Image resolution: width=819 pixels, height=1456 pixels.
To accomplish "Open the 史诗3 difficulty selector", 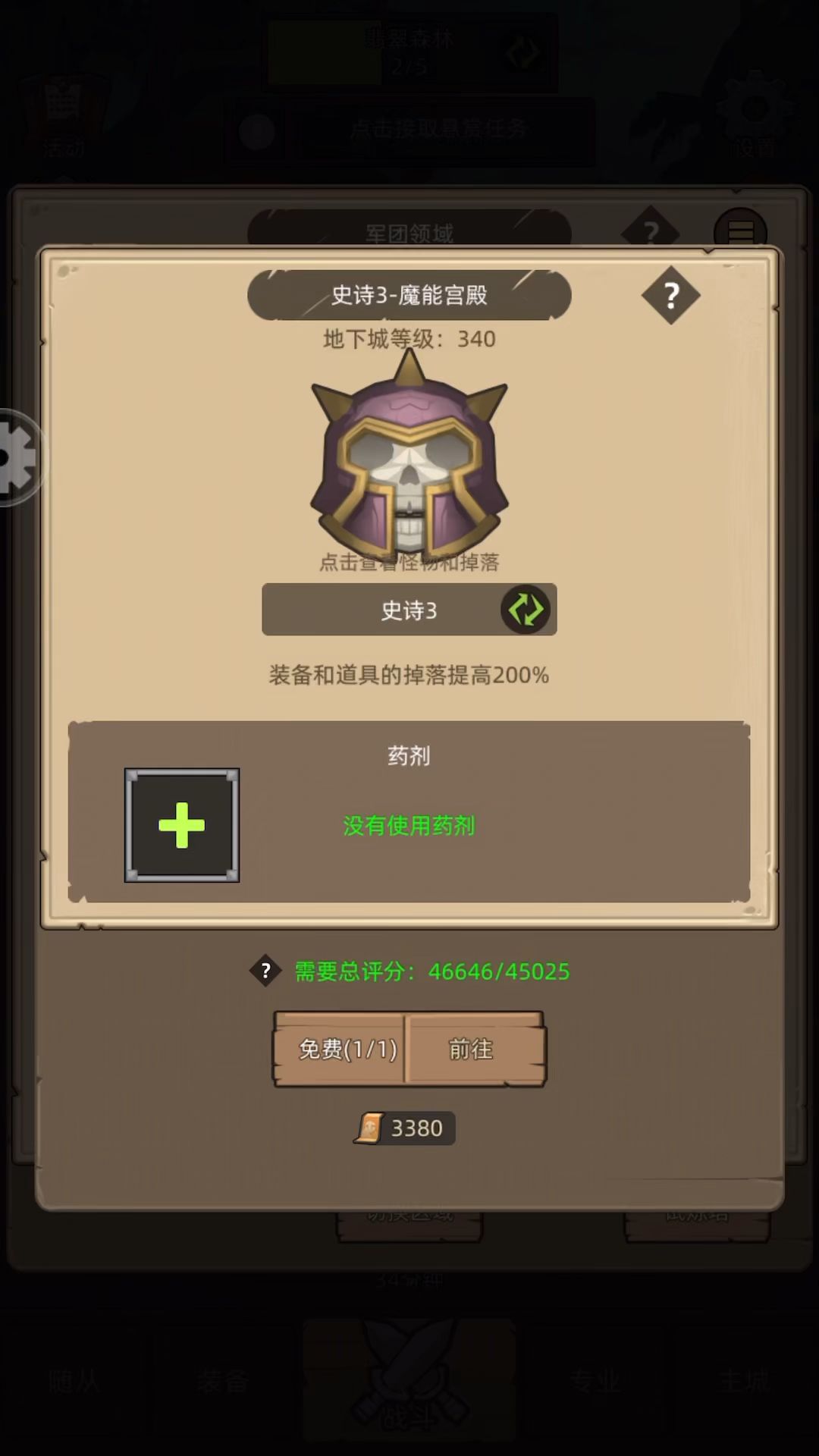I will (409, 610).
